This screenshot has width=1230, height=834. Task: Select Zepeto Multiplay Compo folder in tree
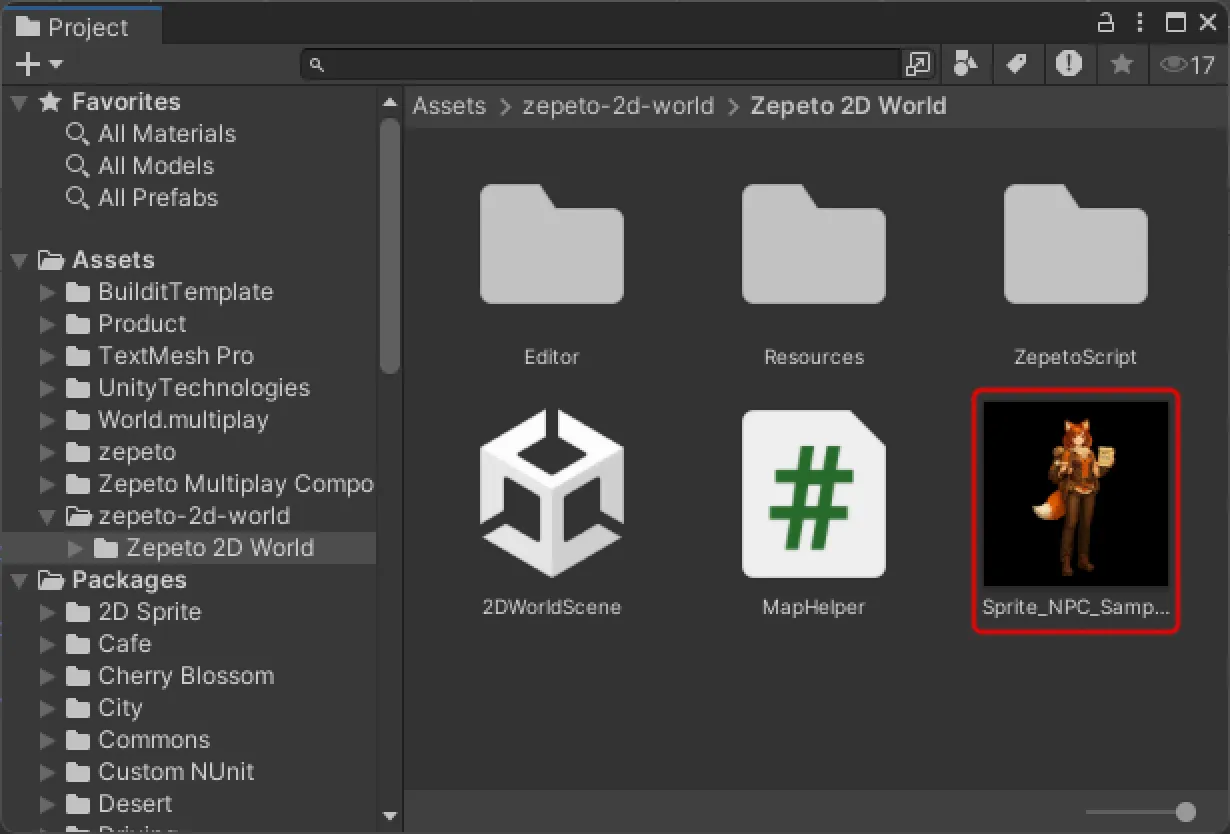pos(219,484)
